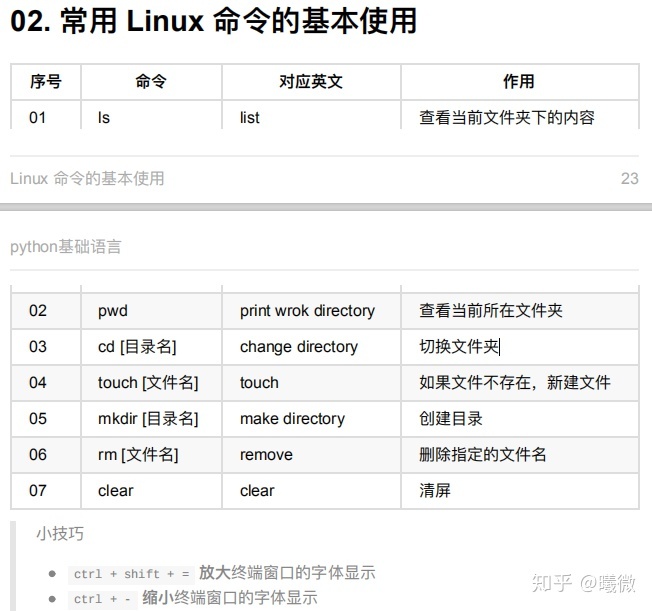Click the row number '07' cell
652x611 pixels.
pyautogui.click(x=46, y=491)
